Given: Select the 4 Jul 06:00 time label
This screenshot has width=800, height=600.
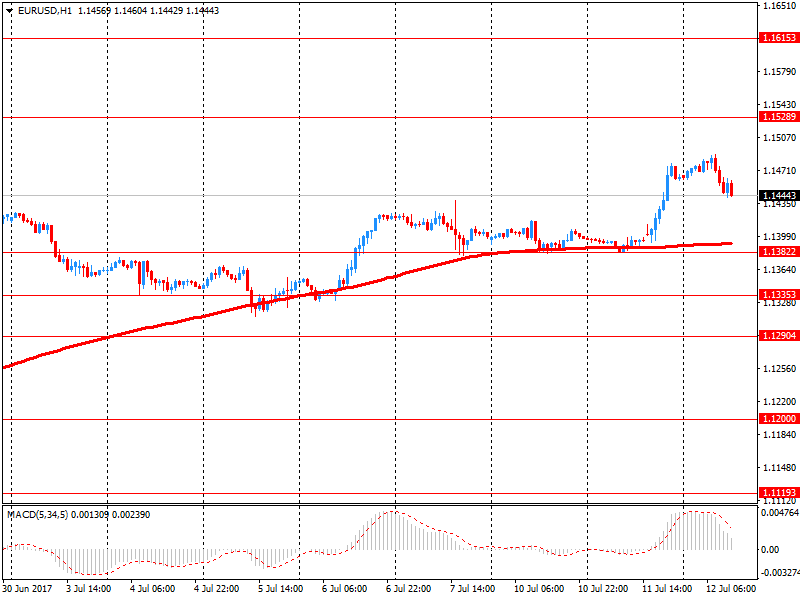Looking at the screenshot, I should click(x=152, y=588).
